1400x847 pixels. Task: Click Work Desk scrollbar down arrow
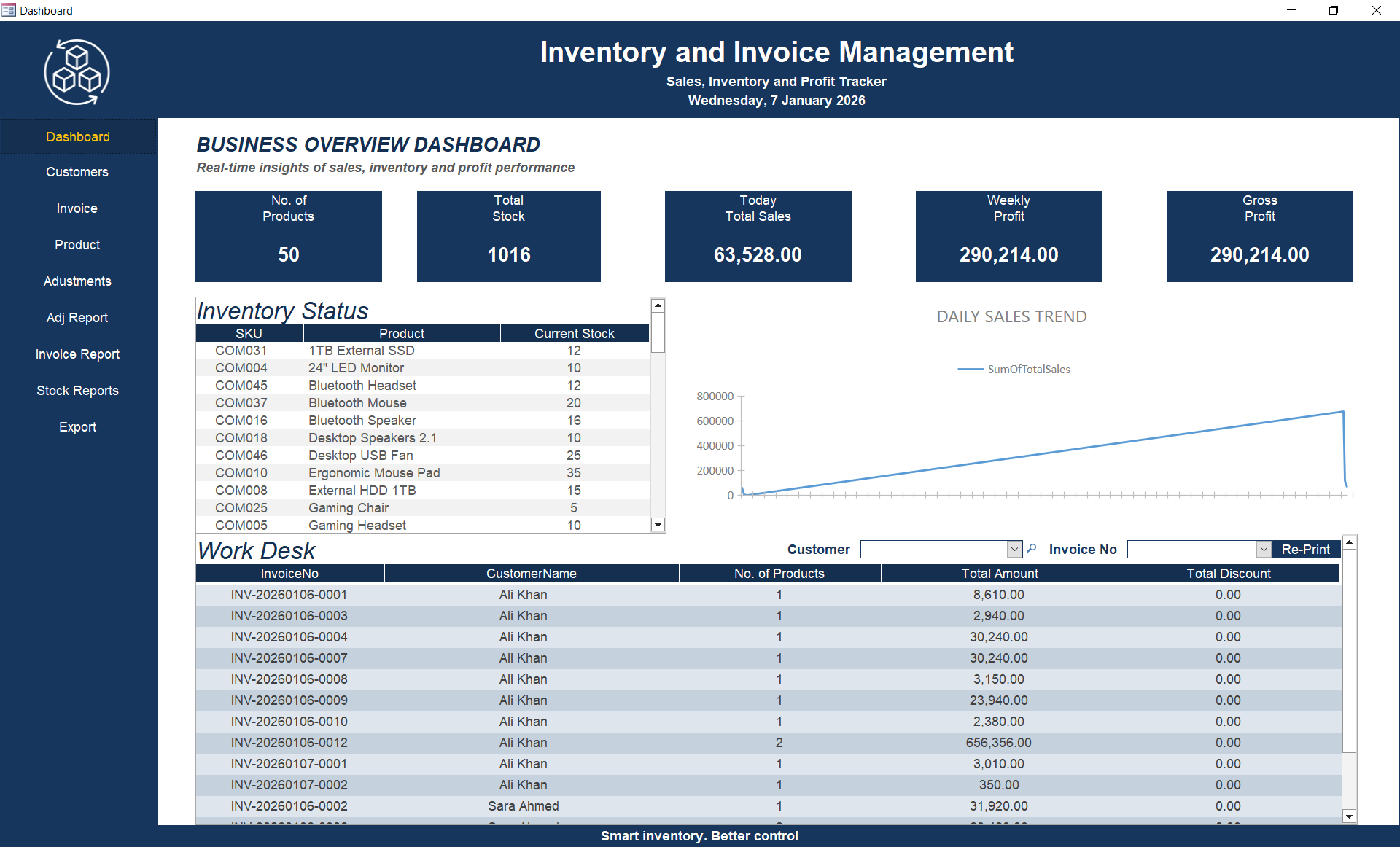pyautogui.click(x=1349, y=816)
